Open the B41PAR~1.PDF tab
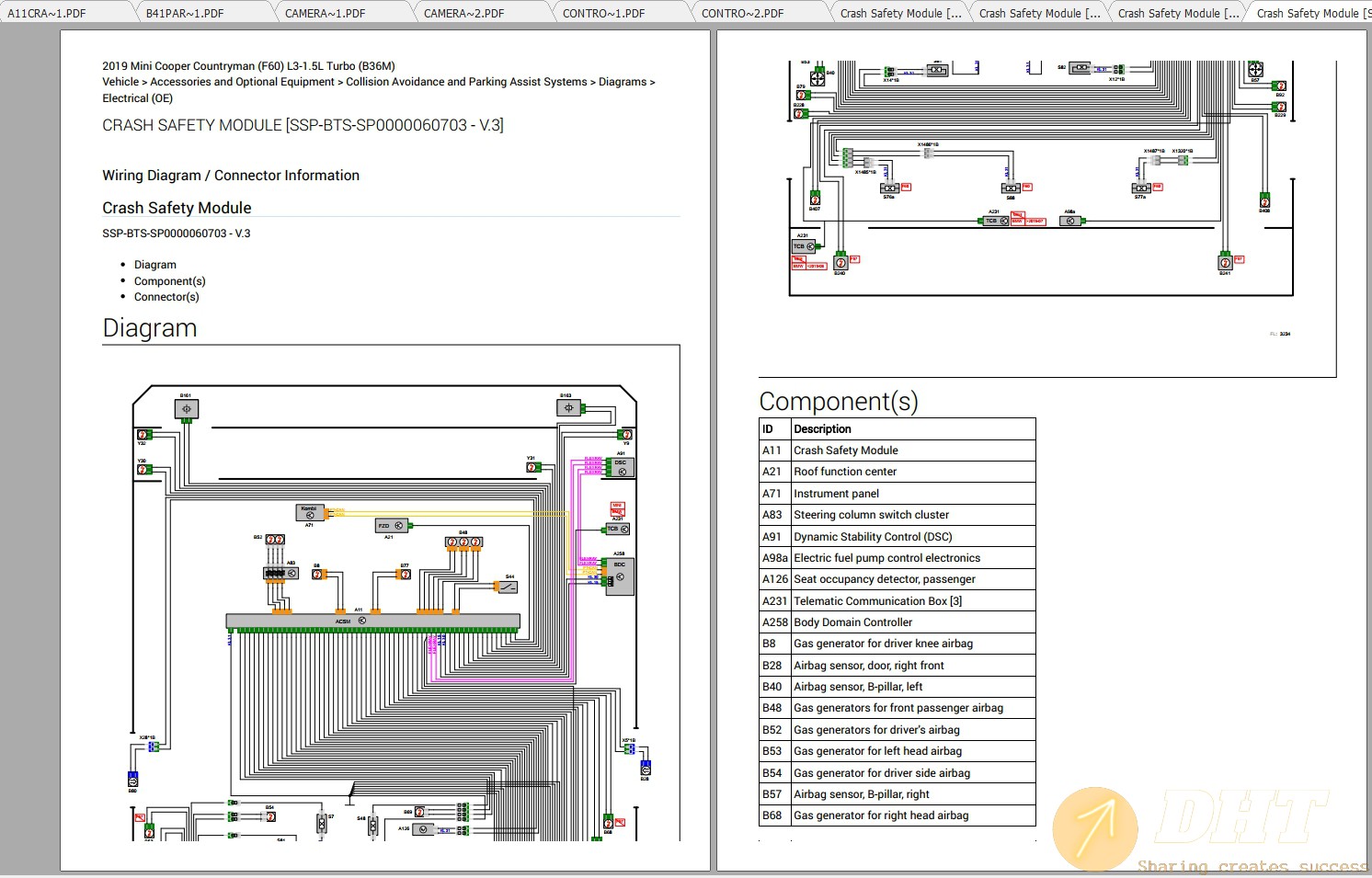This screenshot has width=1372, height=878. (x=185, y=13)
